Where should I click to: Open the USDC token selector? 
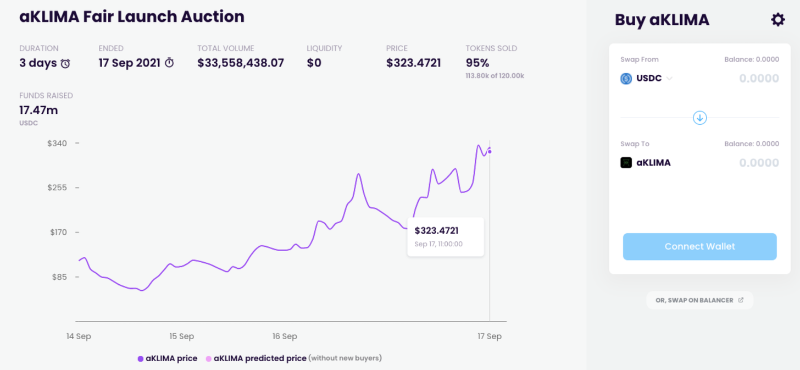click(646, 79)
